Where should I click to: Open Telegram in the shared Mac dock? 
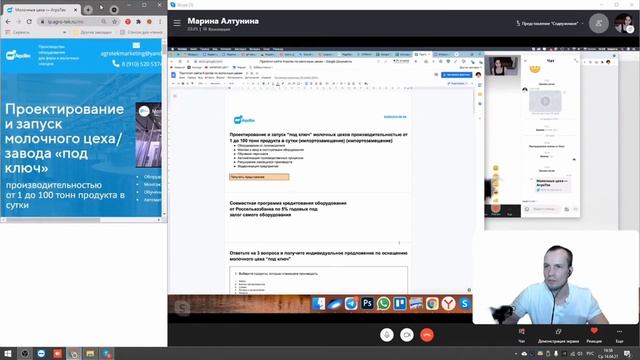point(351,304)
